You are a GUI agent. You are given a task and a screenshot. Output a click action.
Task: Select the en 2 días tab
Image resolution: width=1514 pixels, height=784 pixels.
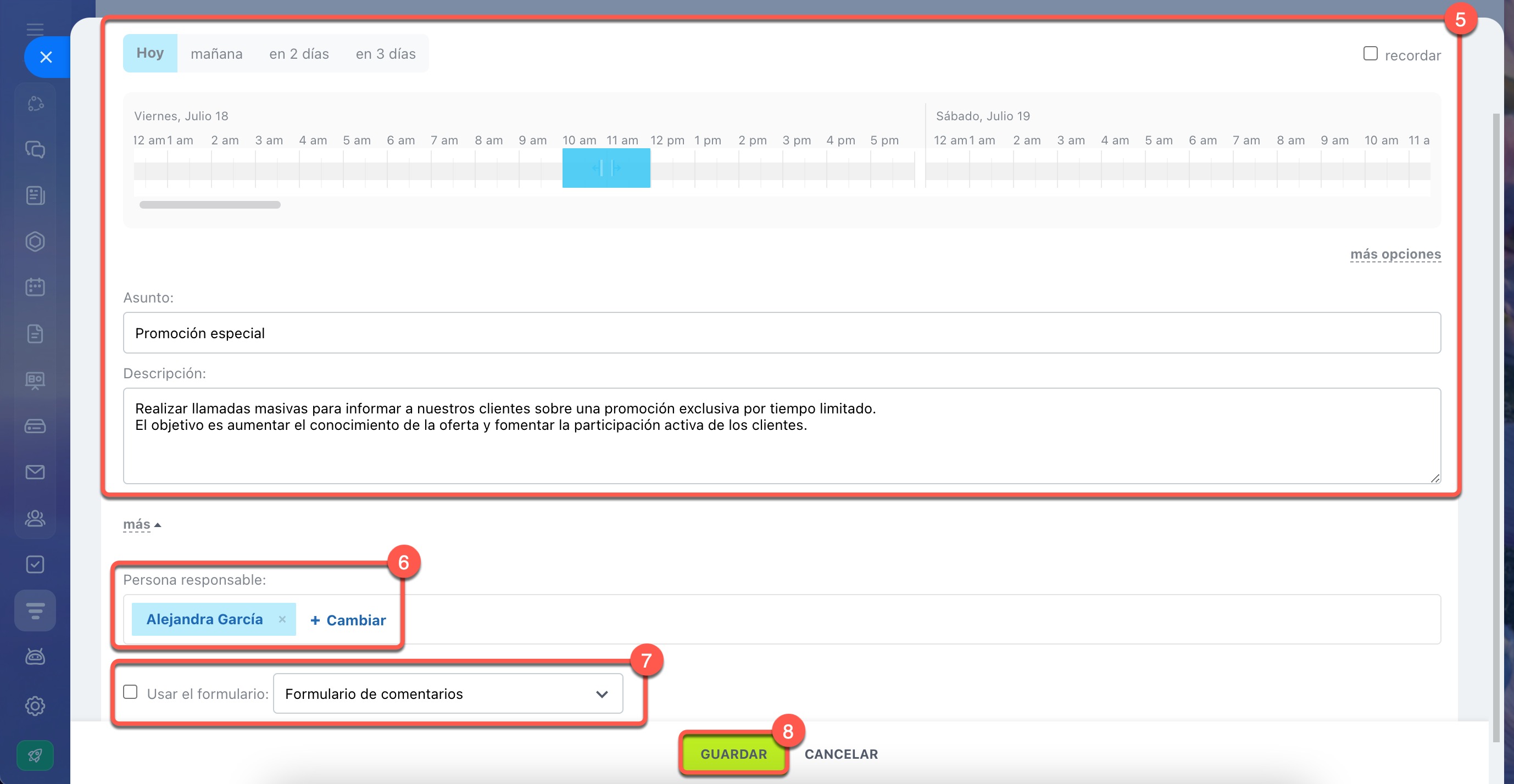point(299,53)
